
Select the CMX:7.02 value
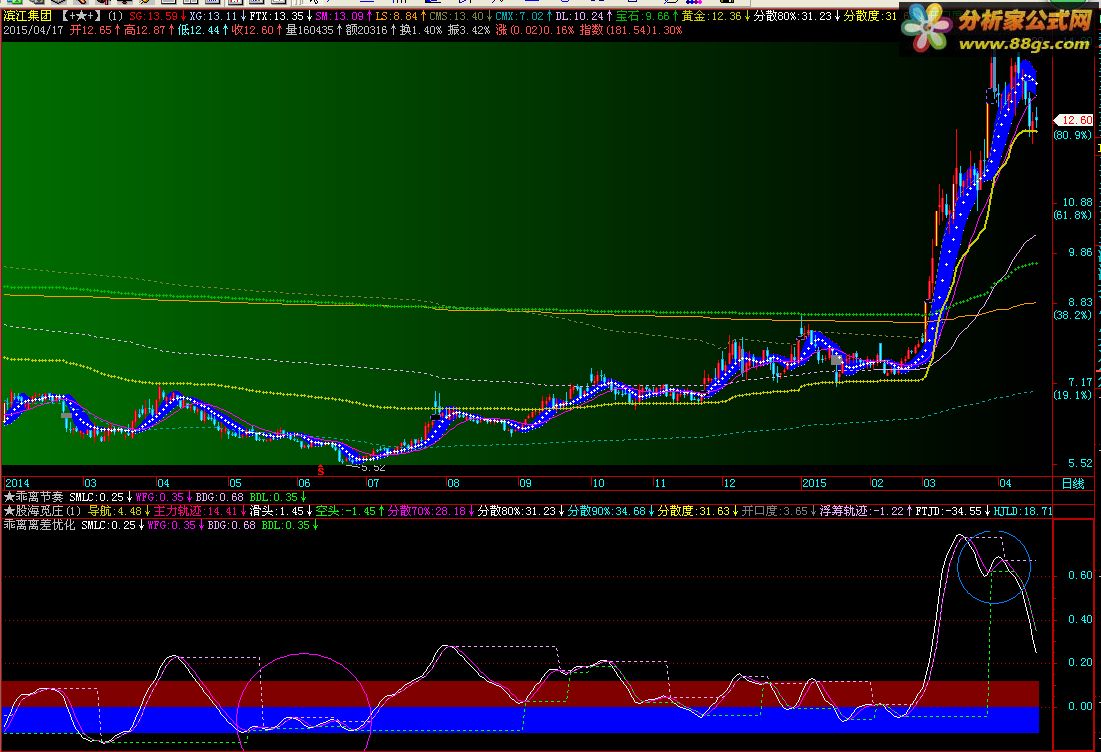pos(520,15)
